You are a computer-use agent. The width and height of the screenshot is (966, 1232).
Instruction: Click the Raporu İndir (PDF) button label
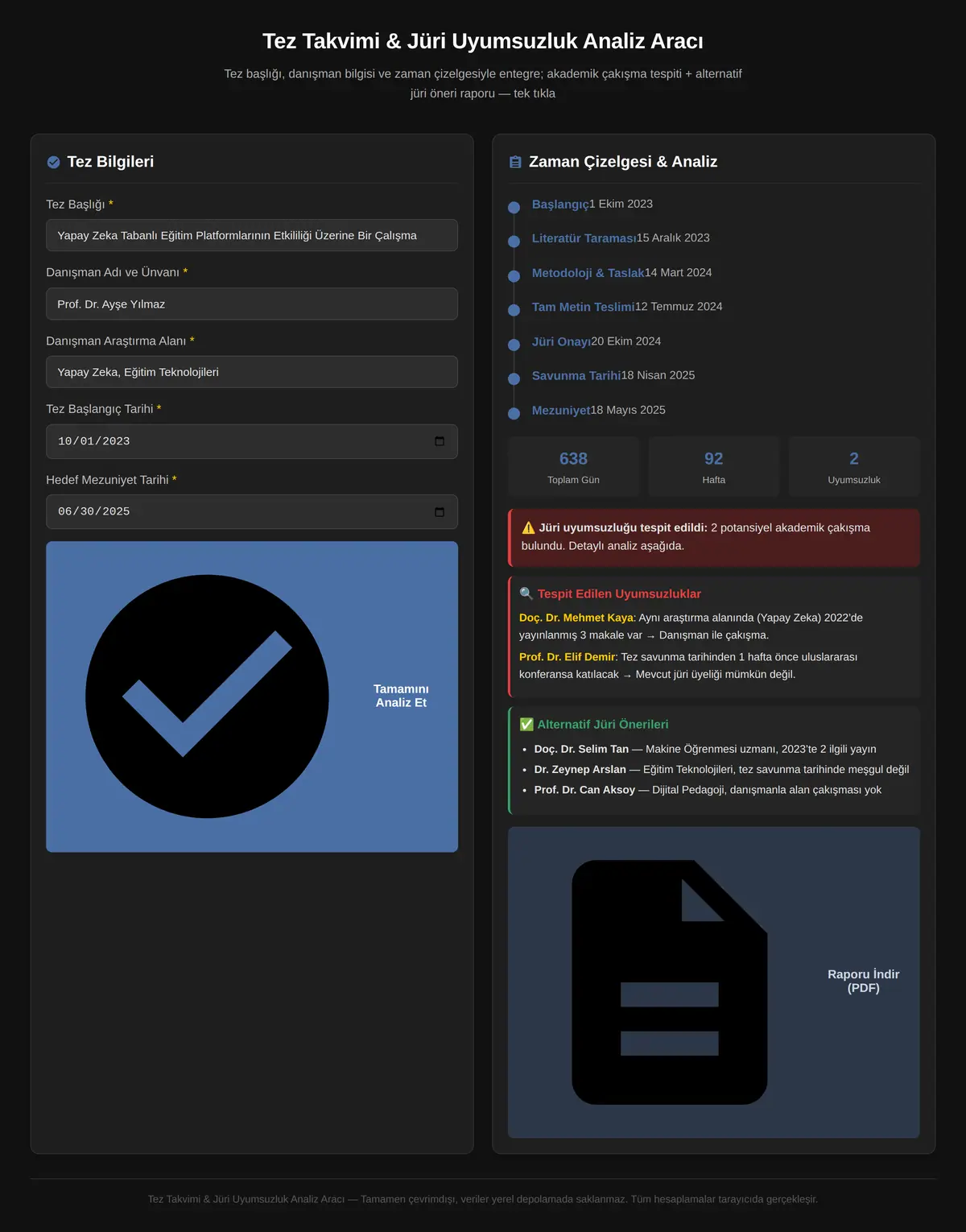pyautogui.click(x=864, y=981)
